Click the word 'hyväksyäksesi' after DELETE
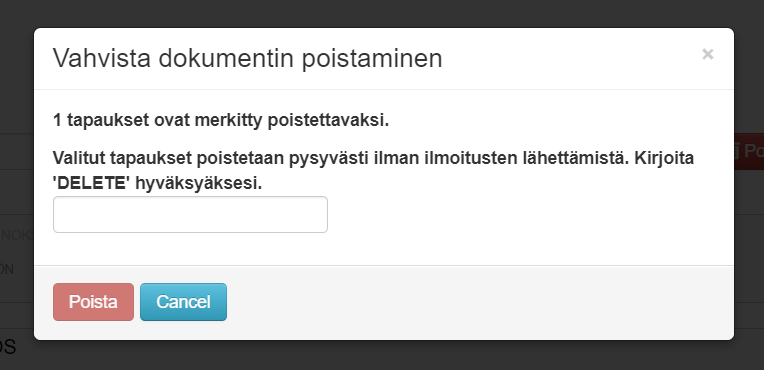The image size is (764, 370). [198, 184]
